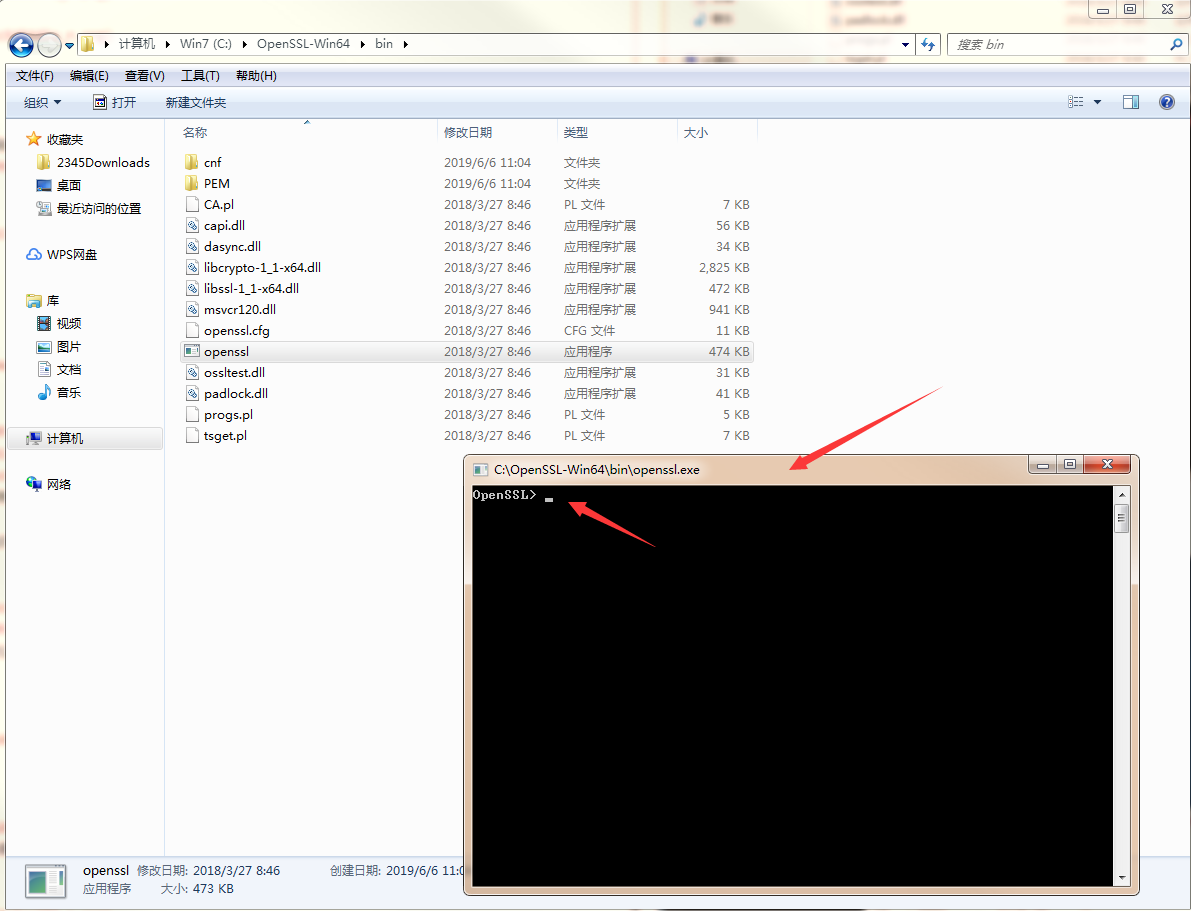
Task: Select the cnf folder icon
Action: (x=193, y=162)
